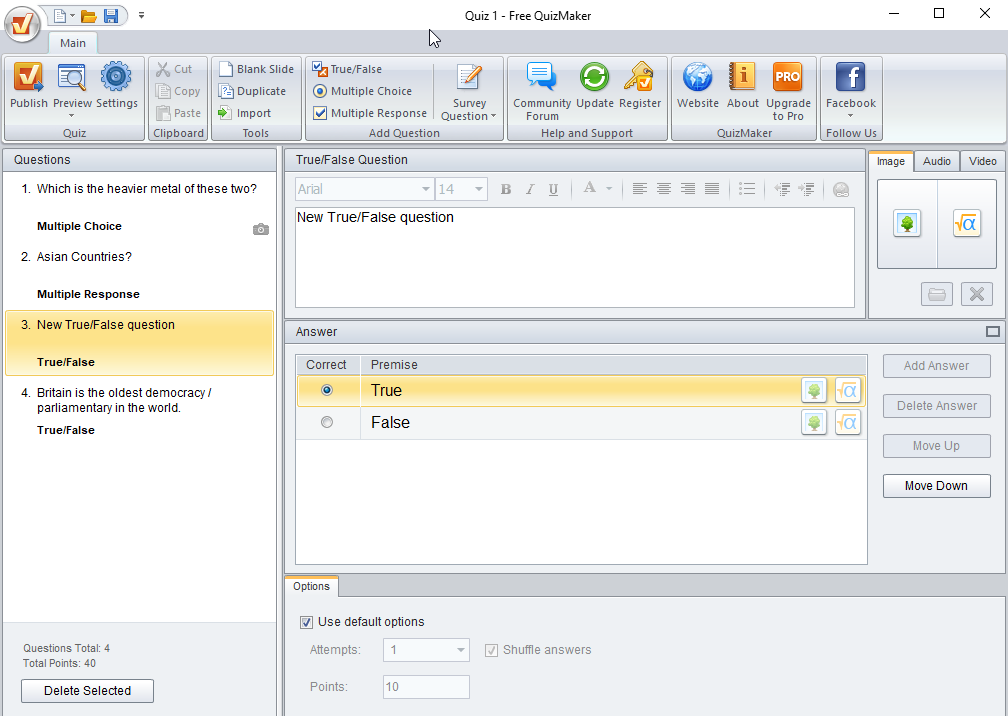Import questions using the Import tool
The width and height of the screenshot is (1008, 716).
pyautogui.click(x=244, y=113)
